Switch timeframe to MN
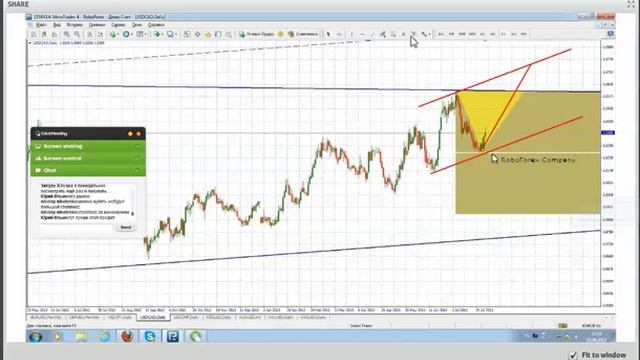The width and height of the screenshot is (640, 360). [x=524, y=34]
